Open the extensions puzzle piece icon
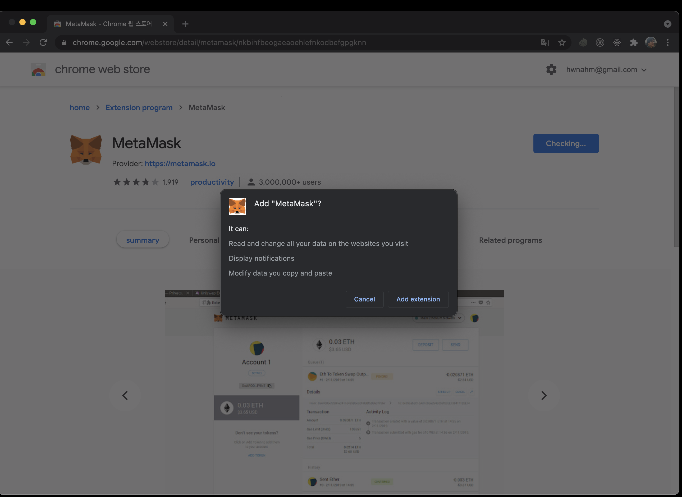The width and height of the screenshot is (682, 497). (634, 43)
